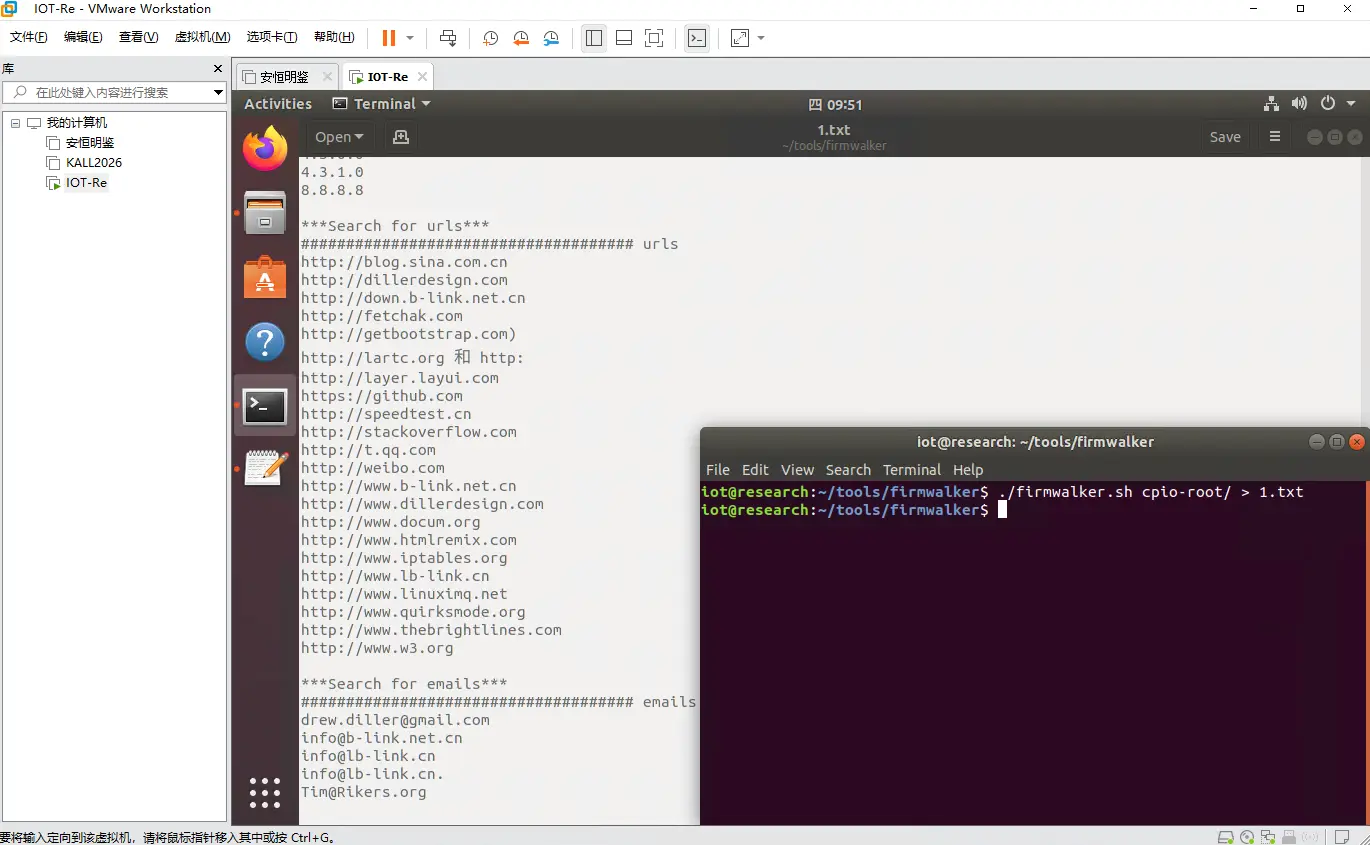Image resolution: width=1370 pixels, height=845 pixels.
Task: Show the applications grid
Action: (265, 792)
